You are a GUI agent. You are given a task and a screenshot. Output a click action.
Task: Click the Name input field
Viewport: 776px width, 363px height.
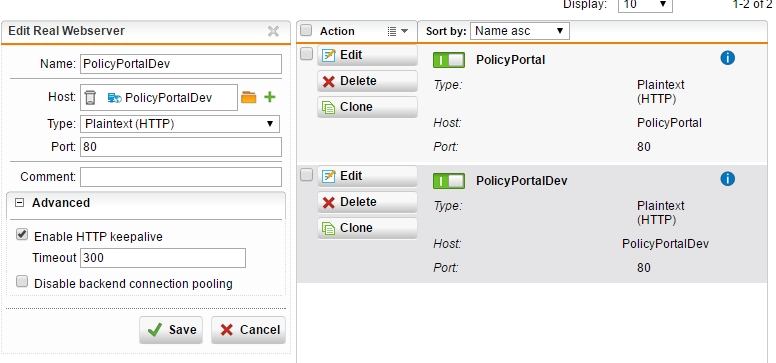pos(181,64)
